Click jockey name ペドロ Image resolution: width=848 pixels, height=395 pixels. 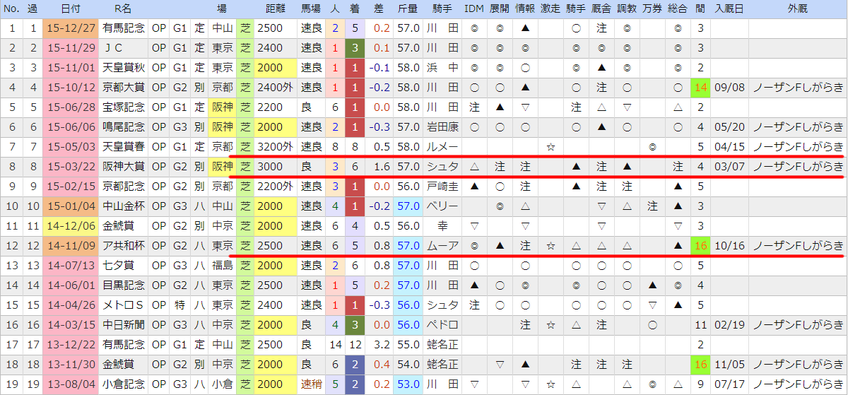[x=441, y=325]
